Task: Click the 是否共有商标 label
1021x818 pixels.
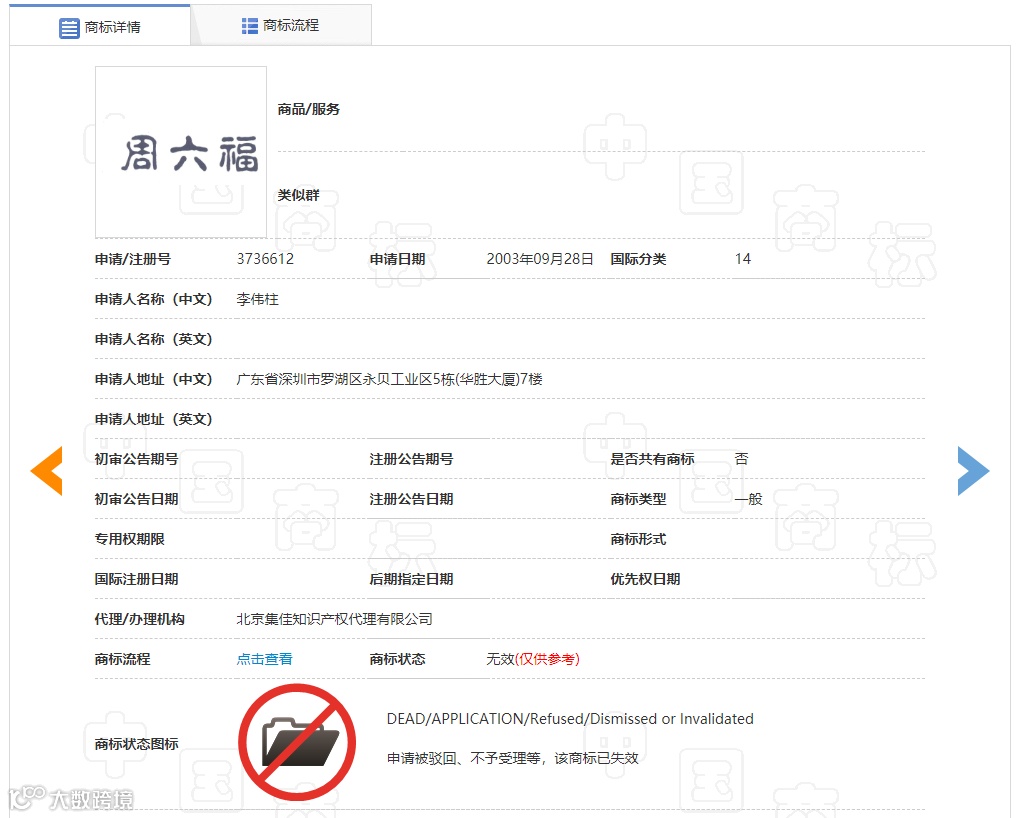Action: point(652,459)
